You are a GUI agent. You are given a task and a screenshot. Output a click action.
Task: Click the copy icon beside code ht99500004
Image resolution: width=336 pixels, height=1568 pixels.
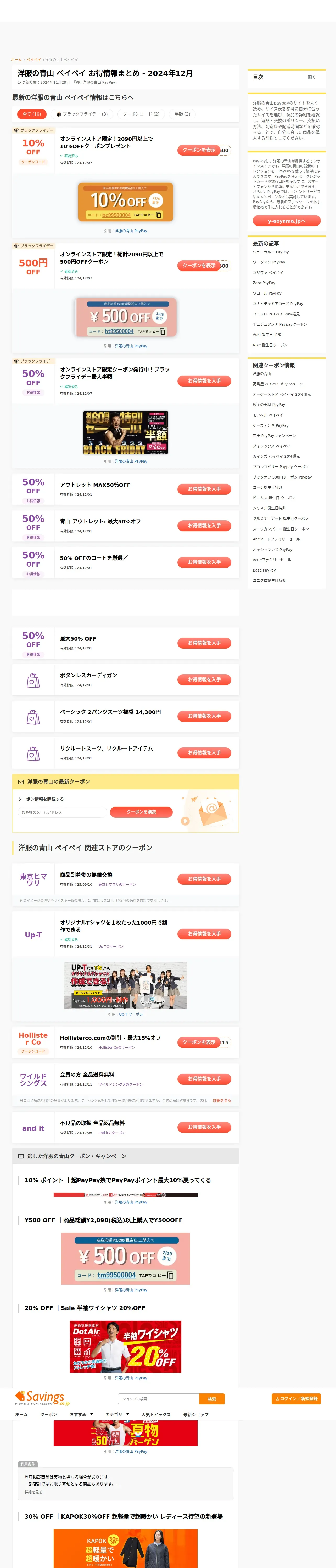[163, 331]
